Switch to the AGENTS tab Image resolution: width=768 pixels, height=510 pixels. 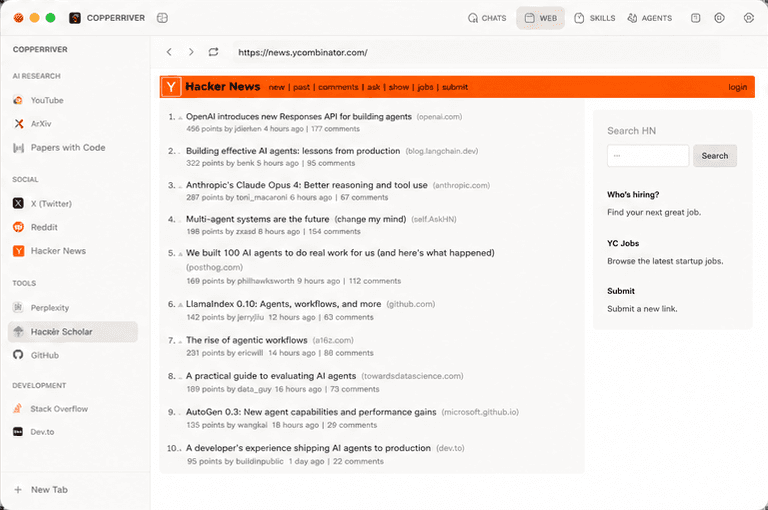[x=650, y=18]
